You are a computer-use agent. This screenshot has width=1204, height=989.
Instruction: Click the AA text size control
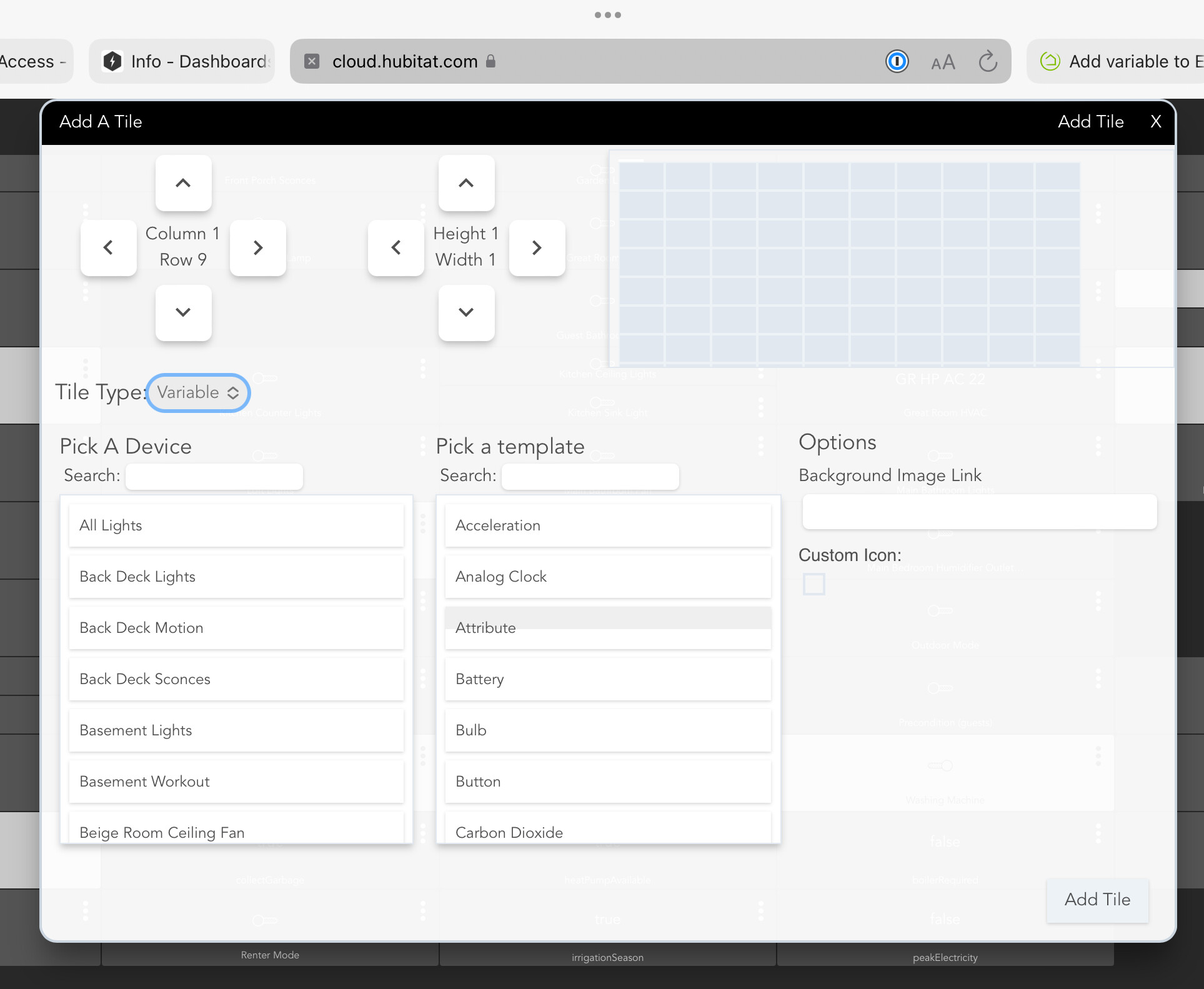point(943,61)
